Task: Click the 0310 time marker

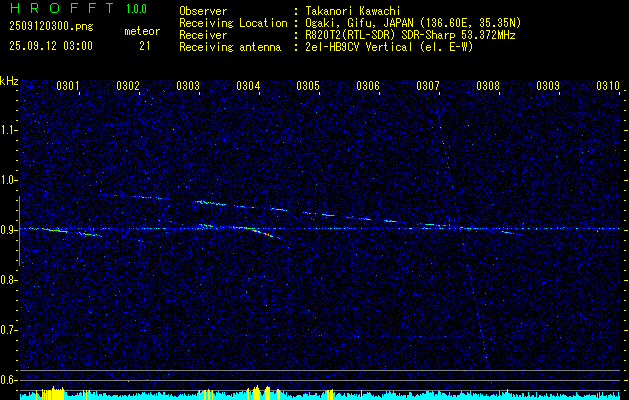Action: pyautogui.click(x=608, y=85)
